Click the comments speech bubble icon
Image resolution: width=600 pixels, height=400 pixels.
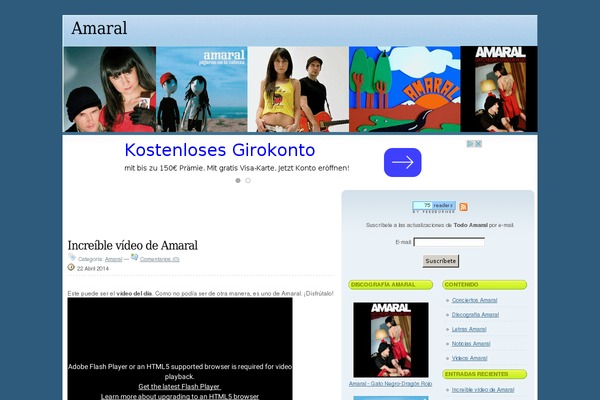[x=134, y=257]
